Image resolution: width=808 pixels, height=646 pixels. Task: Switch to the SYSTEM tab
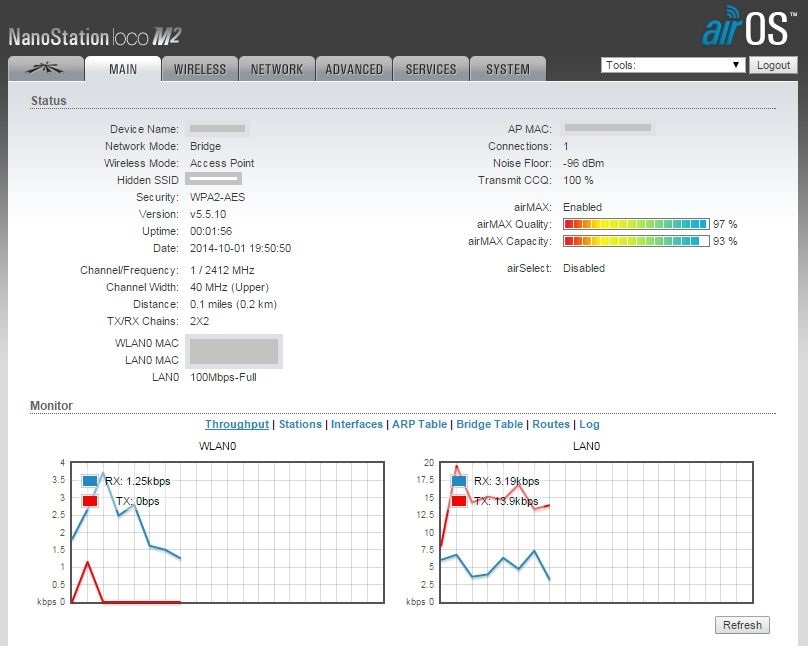[x=508, y=69]
